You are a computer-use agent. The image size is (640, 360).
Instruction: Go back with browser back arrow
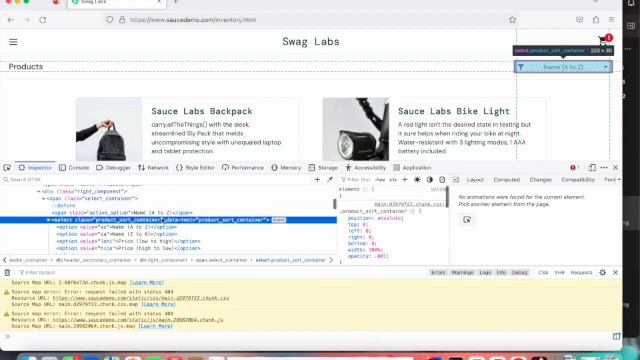(x=11, y=20)
